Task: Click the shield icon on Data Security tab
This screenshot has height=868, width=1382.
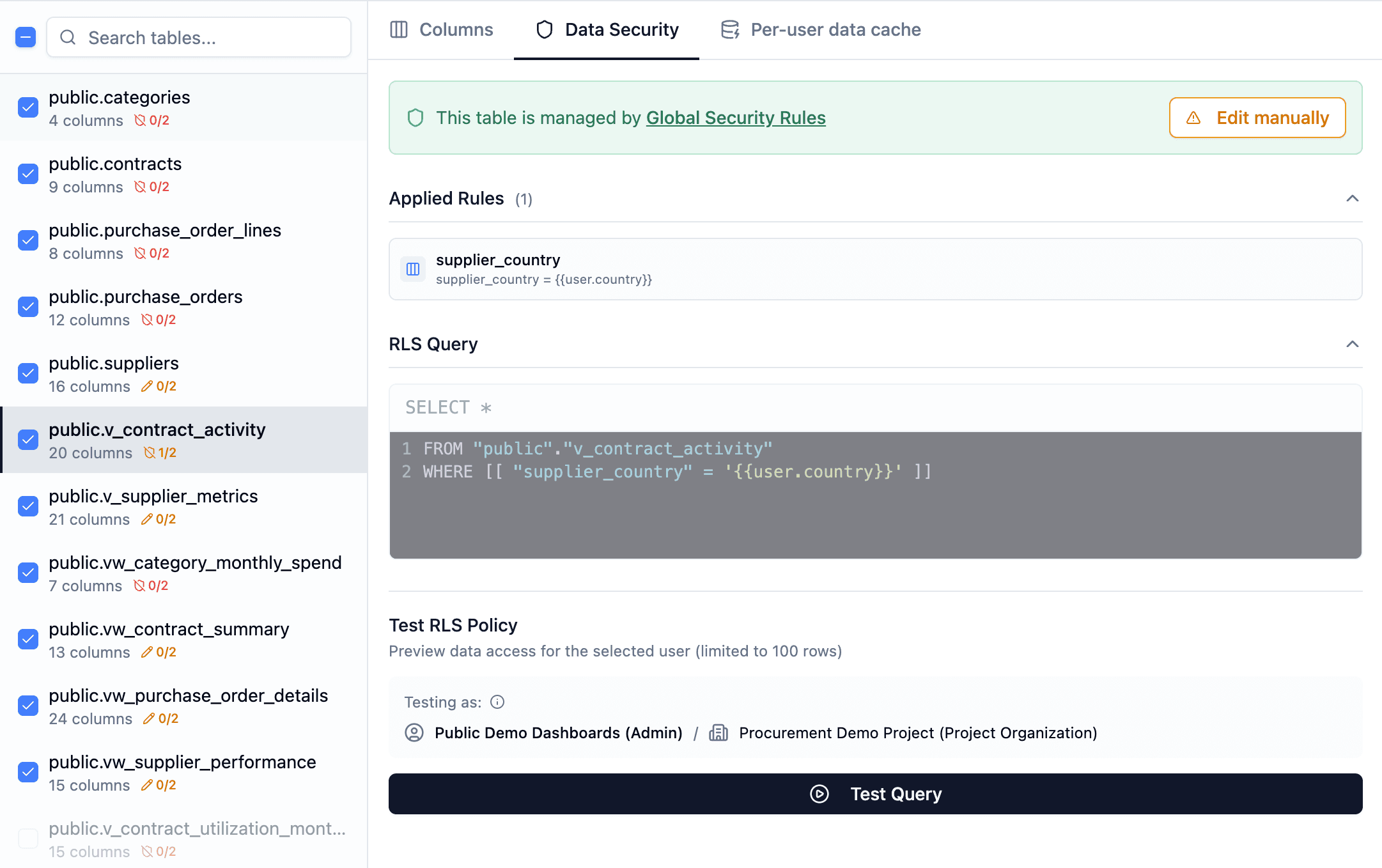Action: pyautogui.click(x=545, y=29)
